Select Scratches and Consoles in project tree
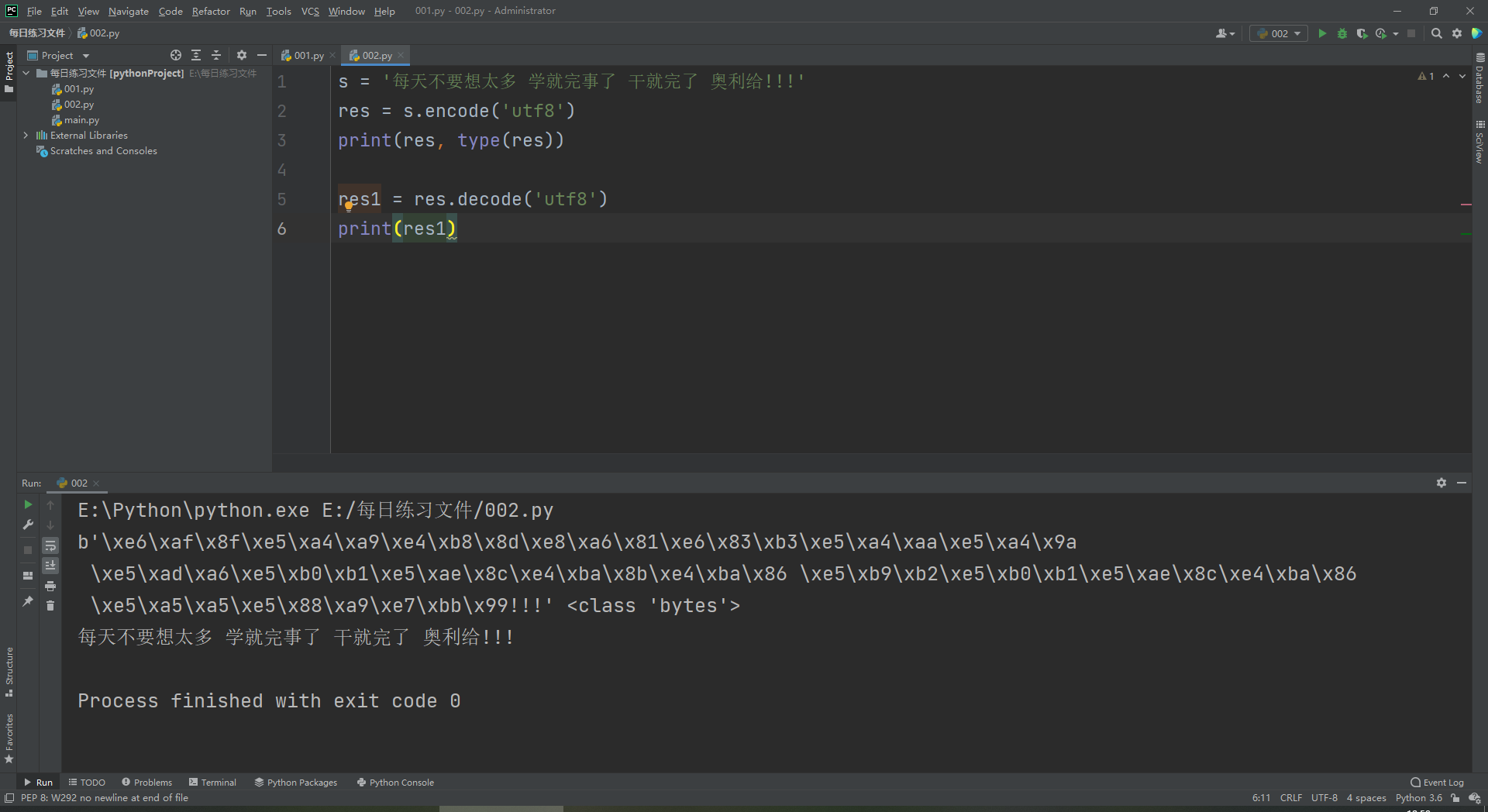Image resolution: width=1488 pixels, height=812 pixels. [97, 151]
